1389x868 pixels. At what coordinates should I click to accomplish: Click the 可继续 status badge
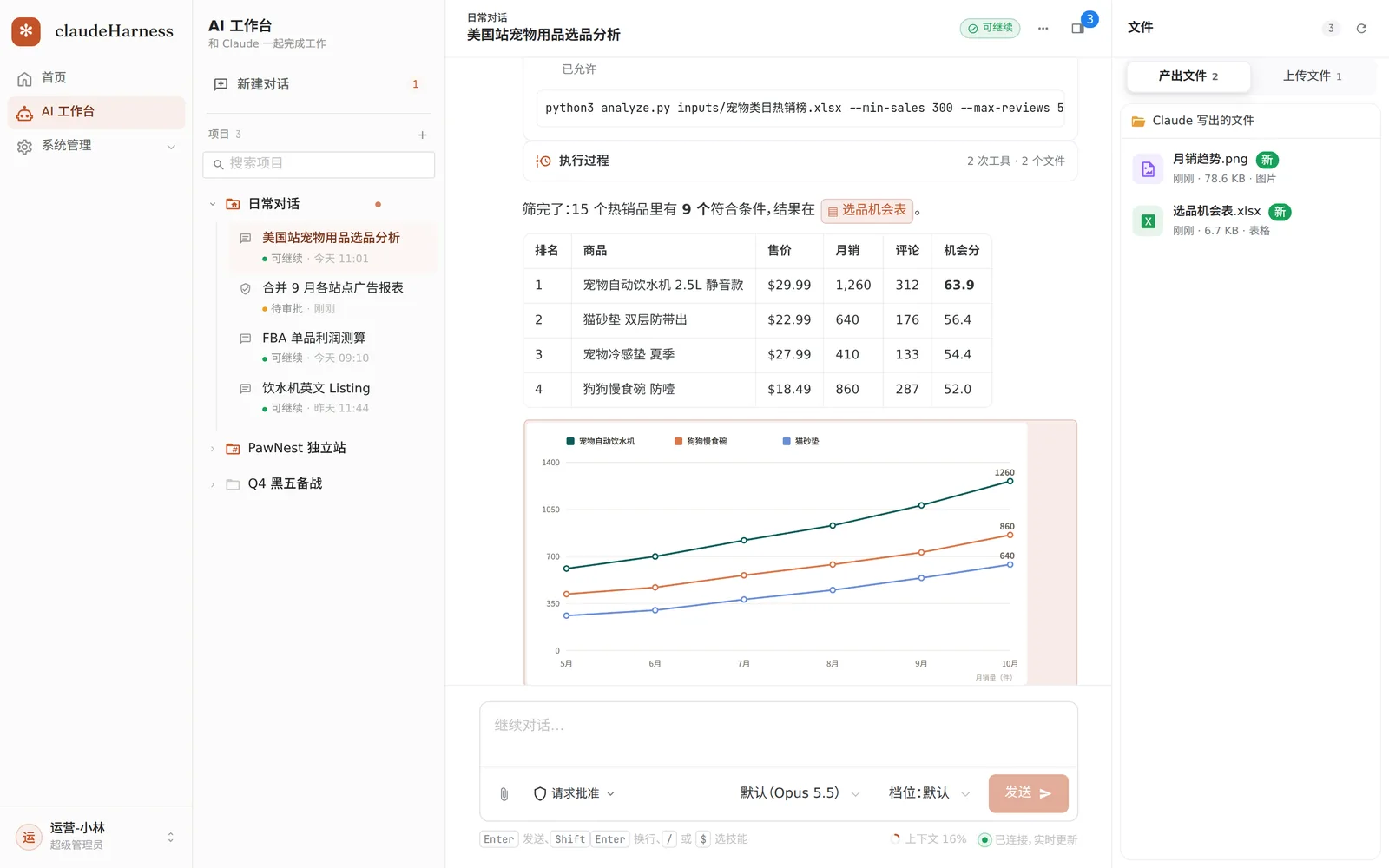click(990, 28)
